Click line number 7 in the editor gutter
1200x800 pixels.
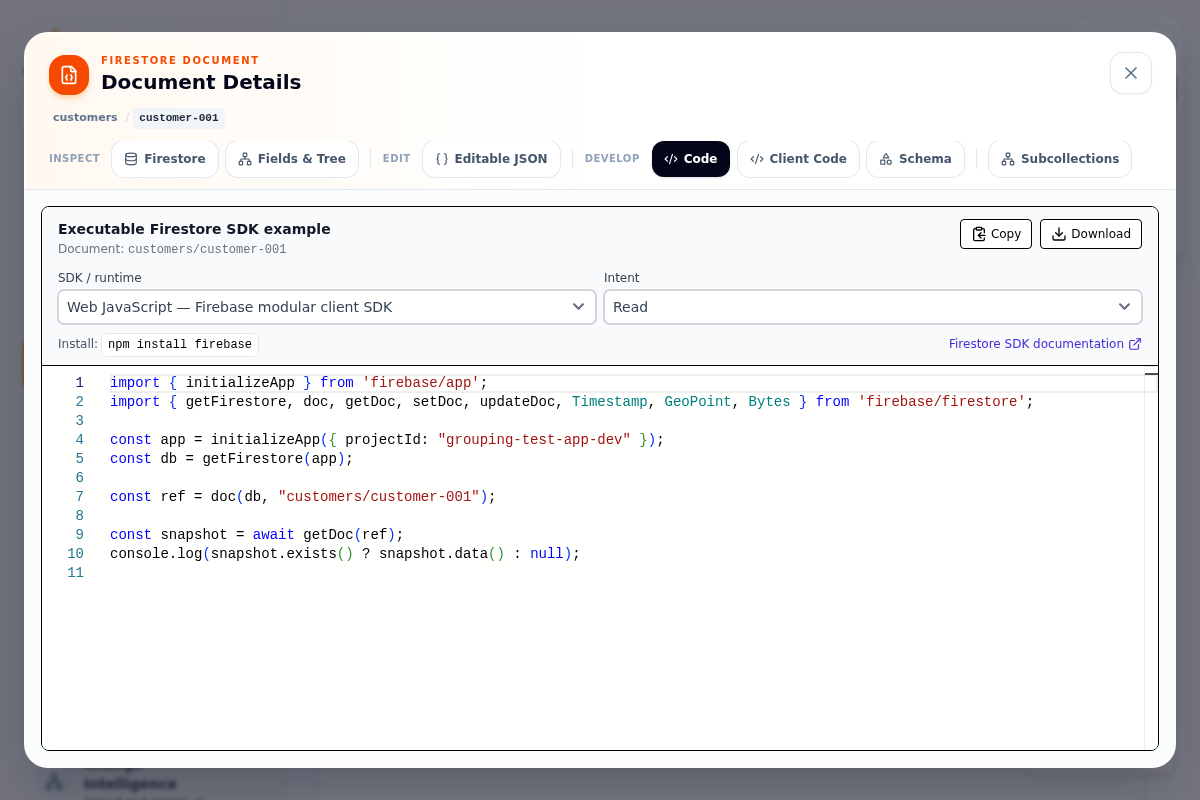80,497
